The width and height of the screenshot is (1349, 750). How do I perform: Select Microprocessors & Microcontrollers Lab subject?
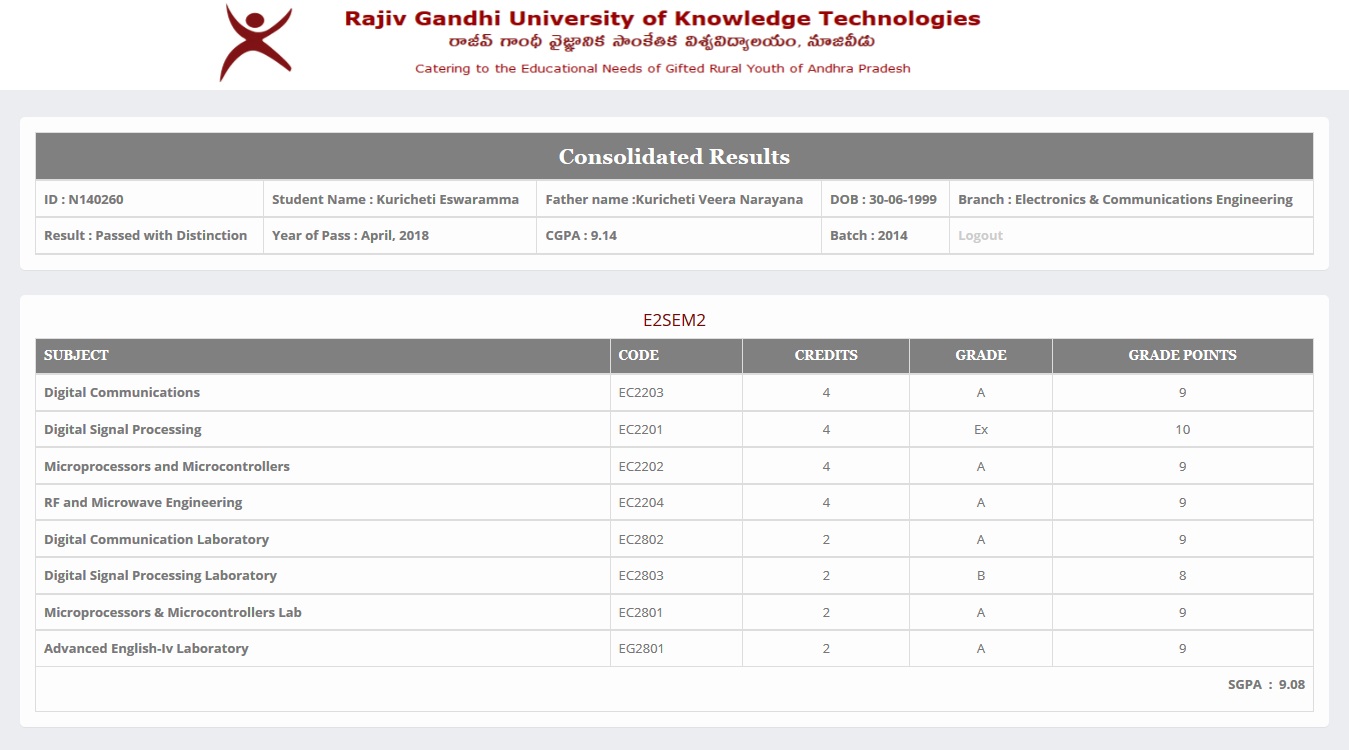(x=172, y=612)
